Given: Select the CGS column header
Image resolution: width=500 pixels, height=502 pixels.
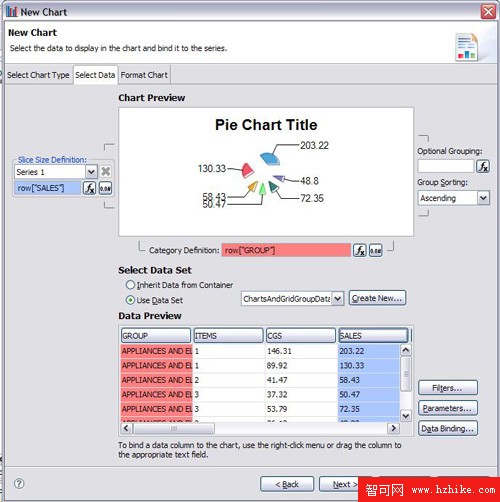Looking at the screenshot, I should [x=301, y=335].
